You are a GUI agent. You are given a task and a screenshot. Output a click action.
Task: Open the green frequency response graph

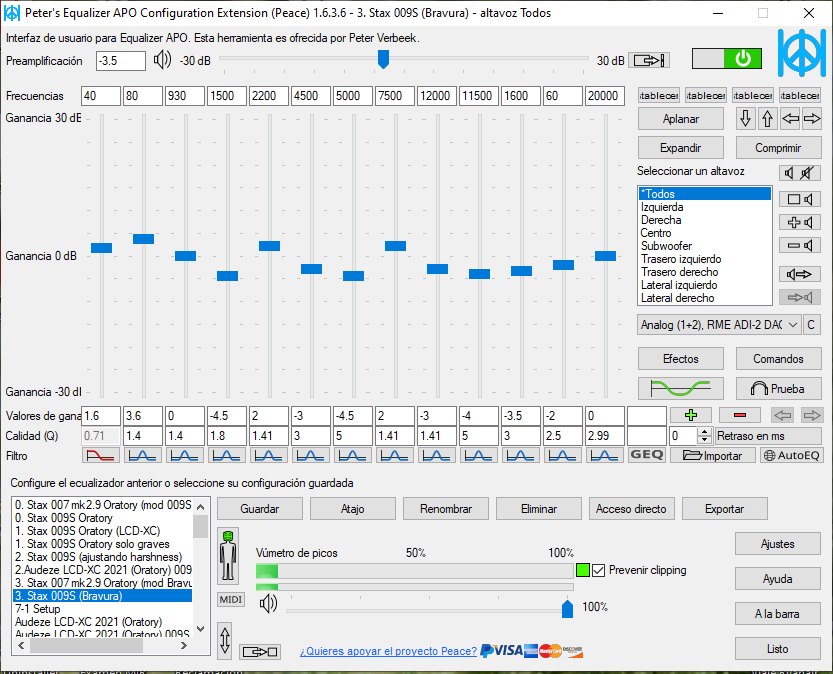click(x=680, y=389)
